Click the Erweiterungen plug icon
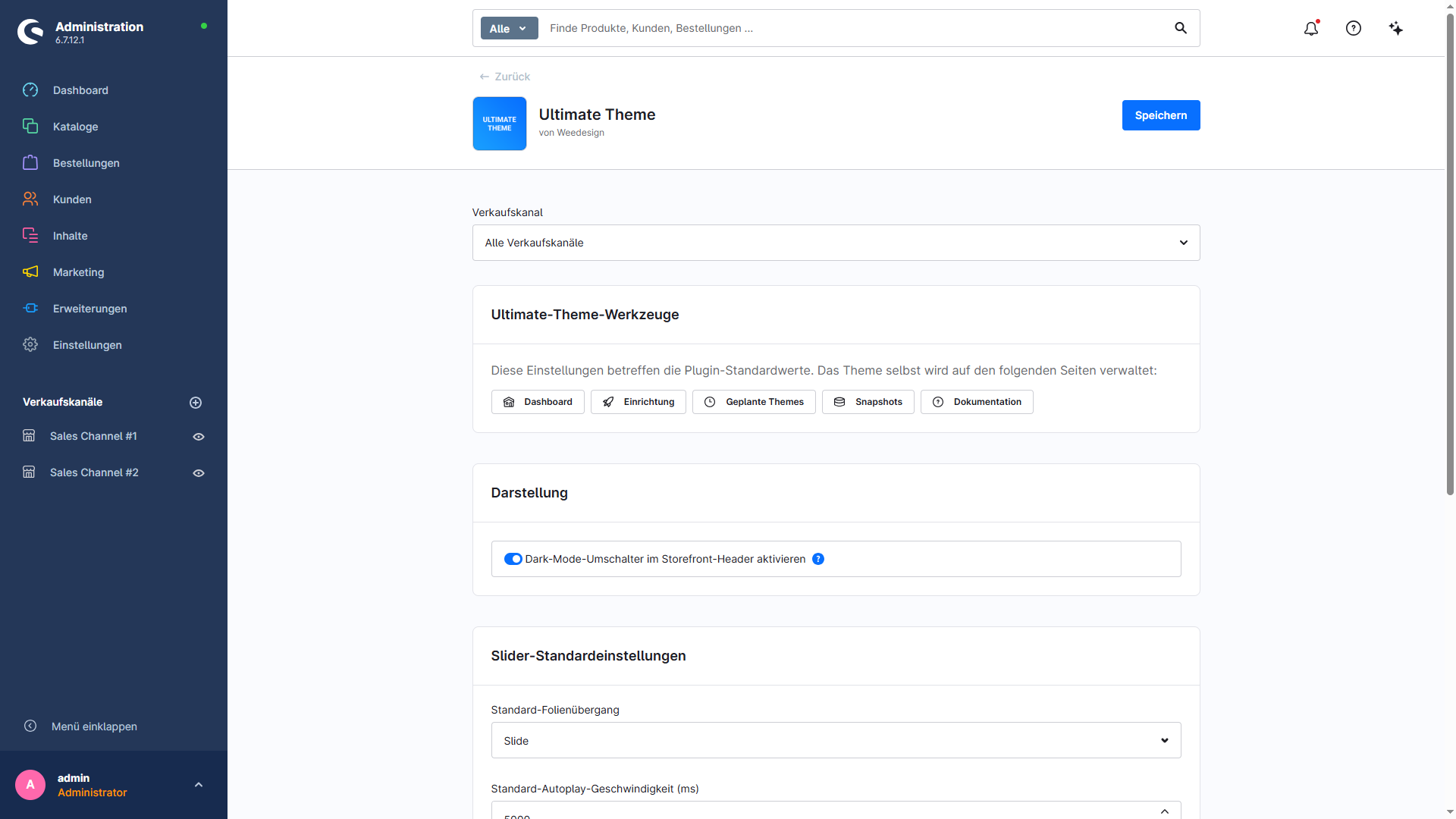The height and width of the screenshot is (819, 1456). [30, 309]
